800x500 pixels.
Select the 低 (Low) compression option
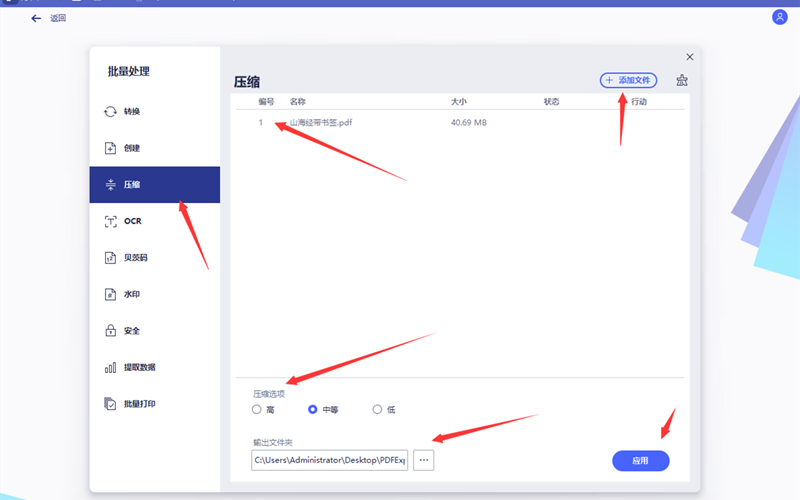tap(377, 409)
